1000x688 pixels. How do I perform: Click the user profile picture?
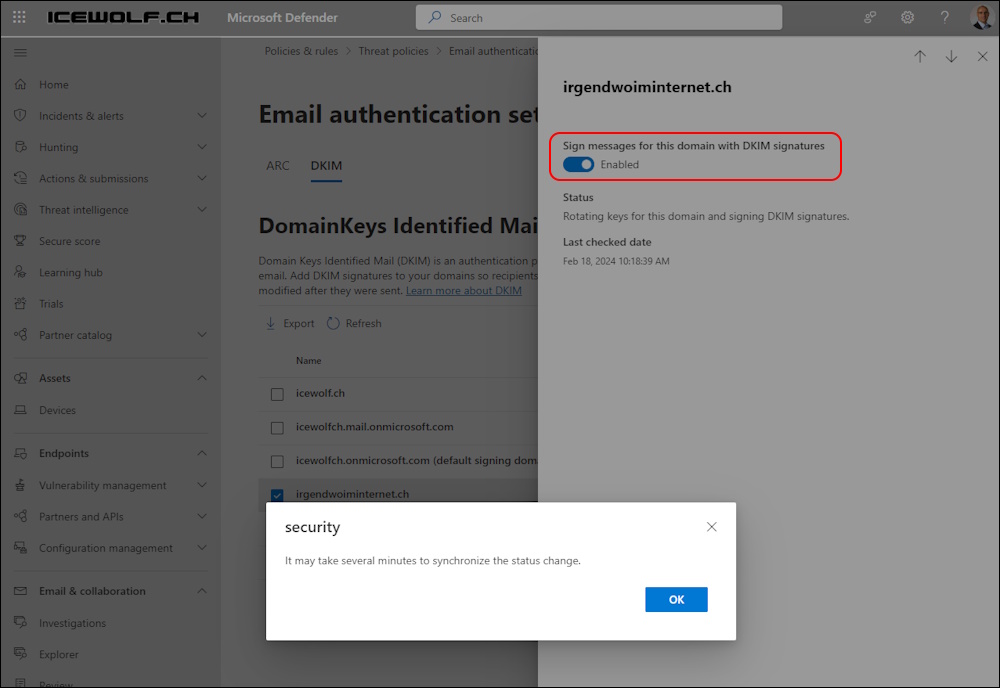click(981, 17)
